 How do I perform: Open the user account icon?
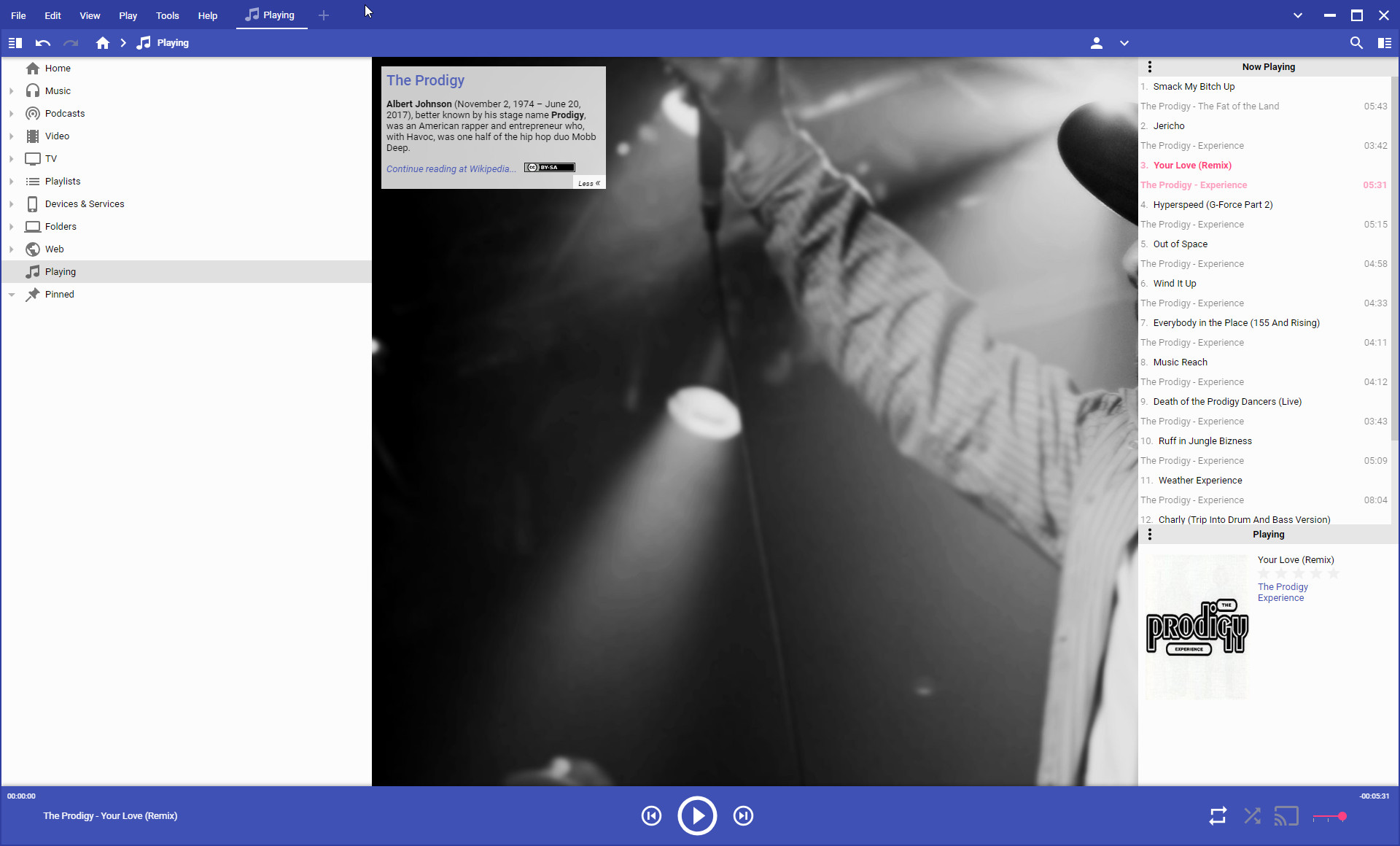click(x=1096, y=43)
